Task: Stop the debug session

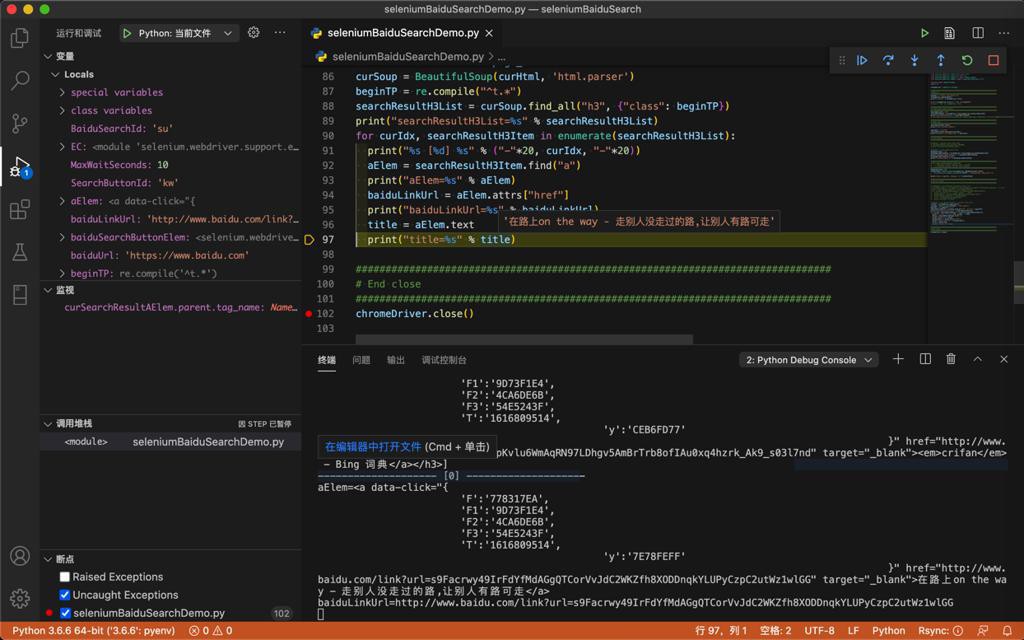Action: click(993, 60)
